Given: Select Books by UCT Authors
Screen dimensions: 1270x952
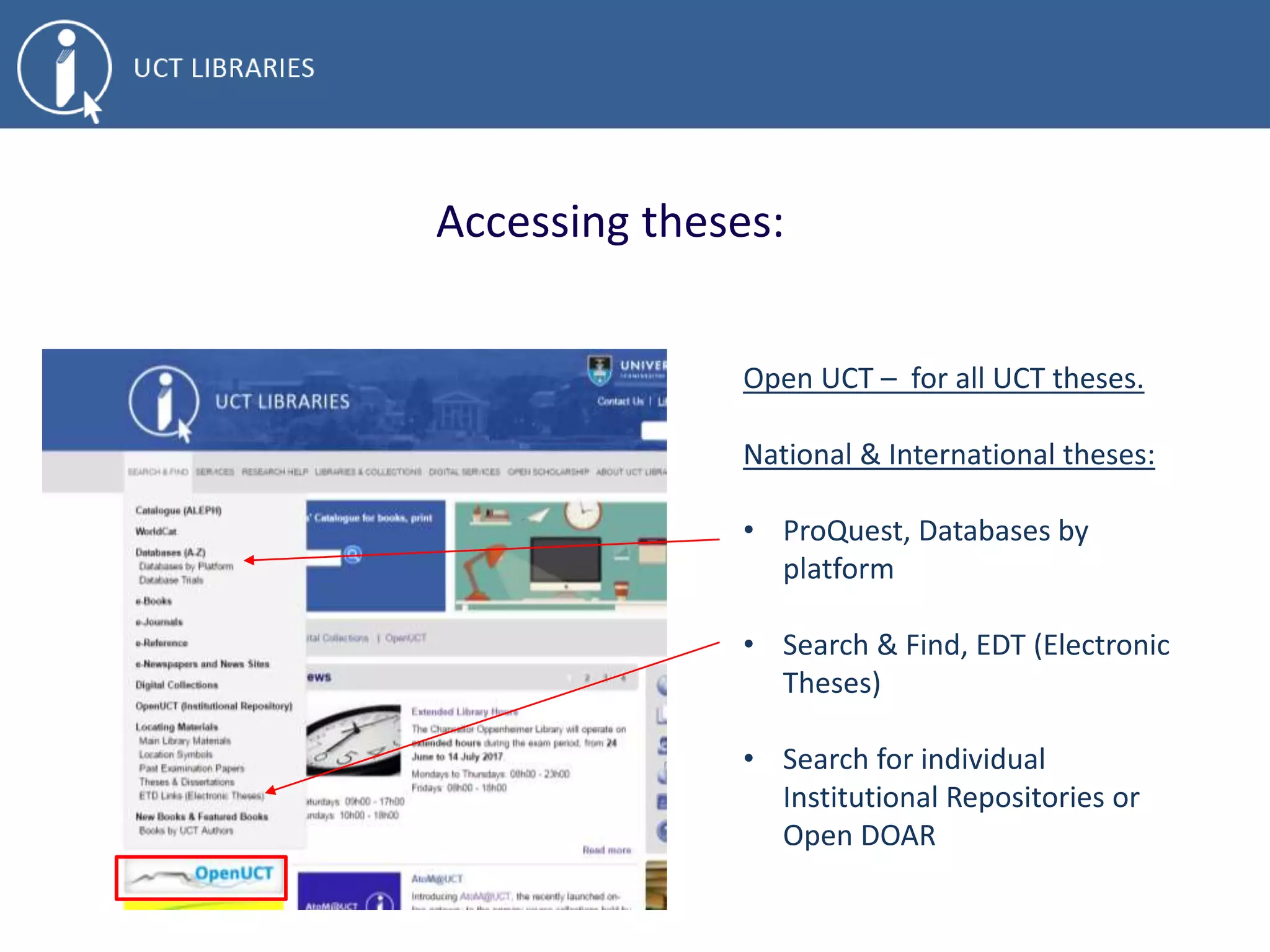Looking at the screenshot, I should [x=186, y=831].
